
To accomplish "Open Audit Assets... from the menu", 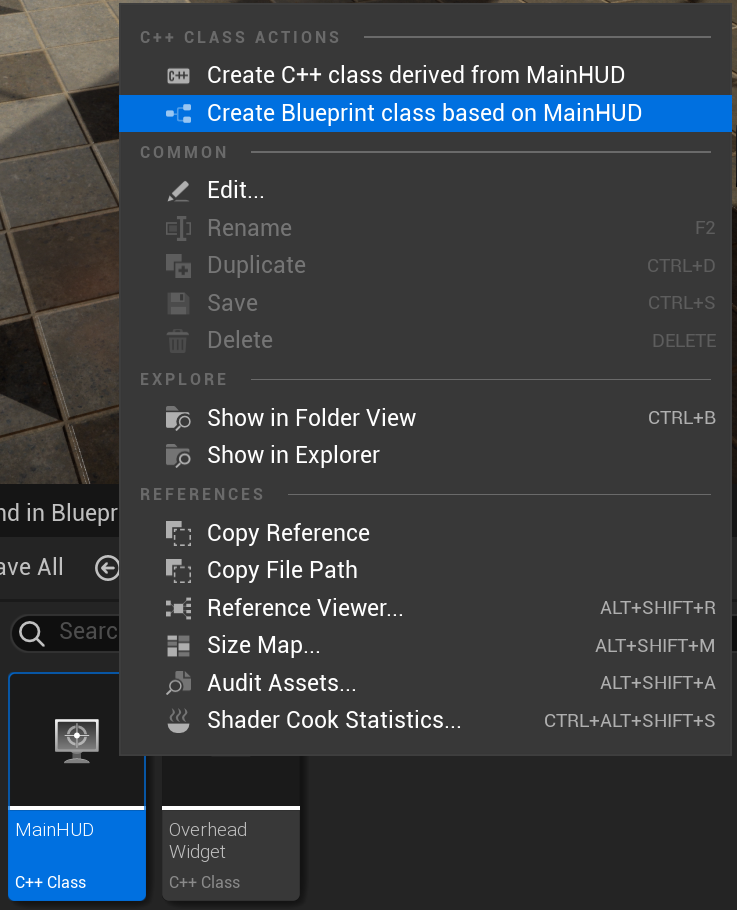I will coord(425,683).
